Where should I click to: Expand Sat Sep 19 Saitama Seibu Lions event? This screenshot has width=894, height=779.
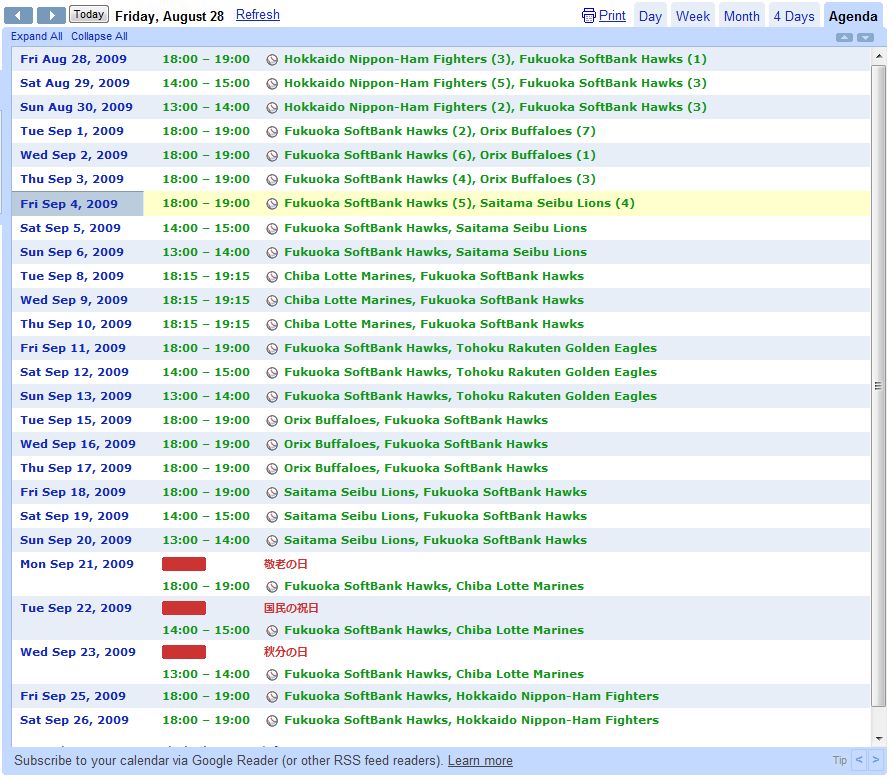pyautogui.click(x=435, y=516)
